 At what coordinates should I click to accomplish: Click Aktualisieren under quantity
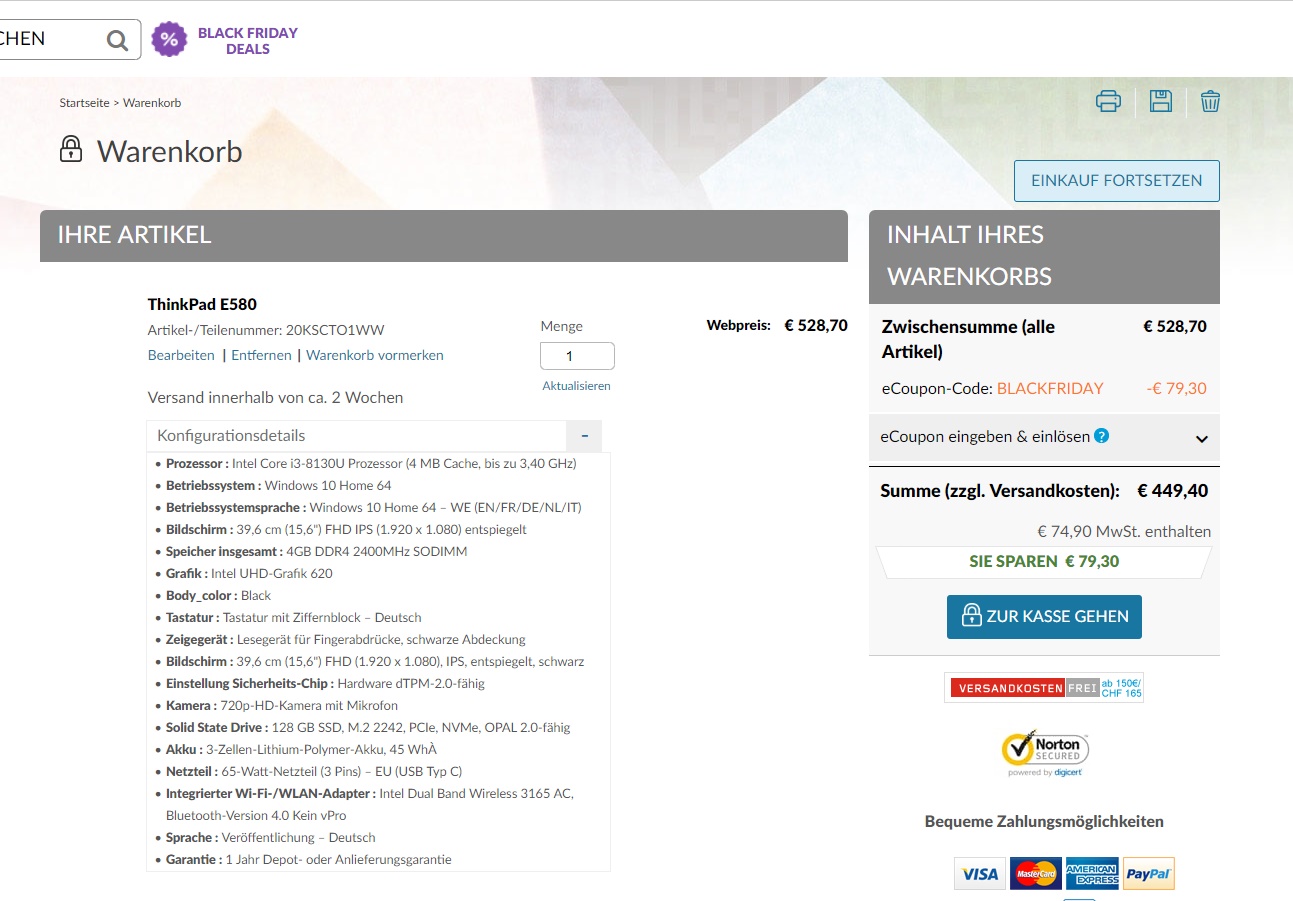pyautogui.click(x=576, y=385)
